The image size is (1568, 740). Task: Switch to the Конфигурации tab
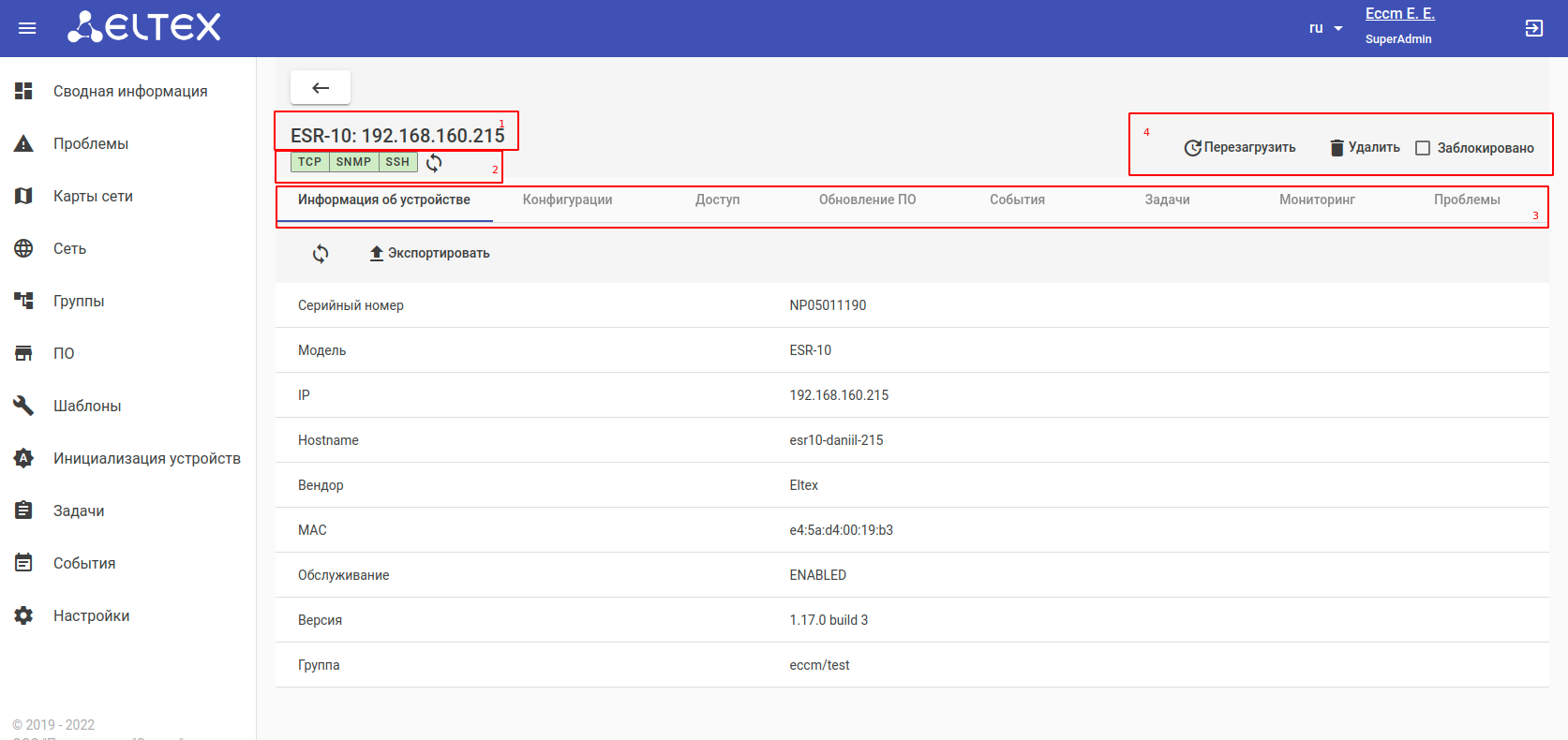(567, 200)
